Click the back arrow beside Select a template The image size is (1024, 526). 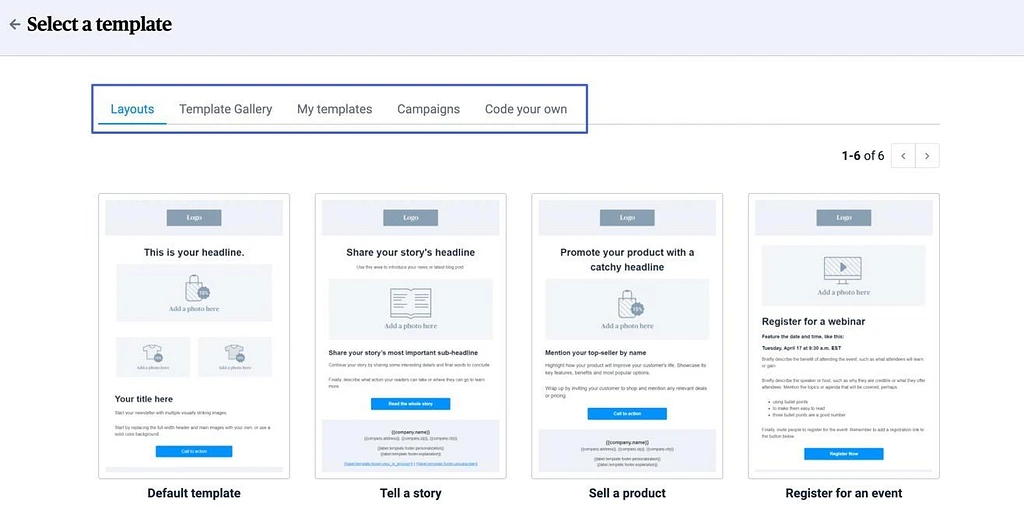click(x=14, y=25)
